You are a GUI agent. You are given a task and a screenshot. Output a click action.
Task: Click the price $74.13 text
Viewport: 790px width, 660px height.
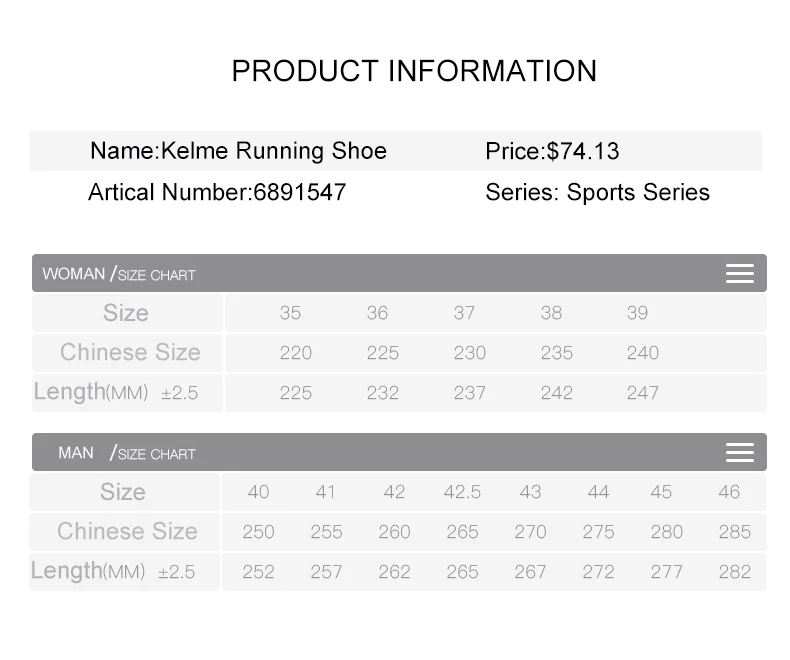coord(552,151)
